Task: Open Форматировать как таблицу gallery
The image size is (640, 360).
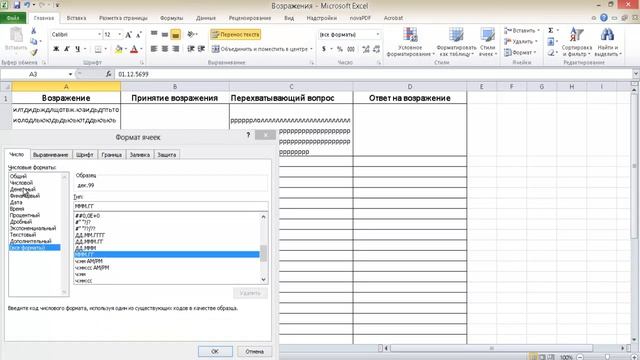Action: click(x=456, y=42)
